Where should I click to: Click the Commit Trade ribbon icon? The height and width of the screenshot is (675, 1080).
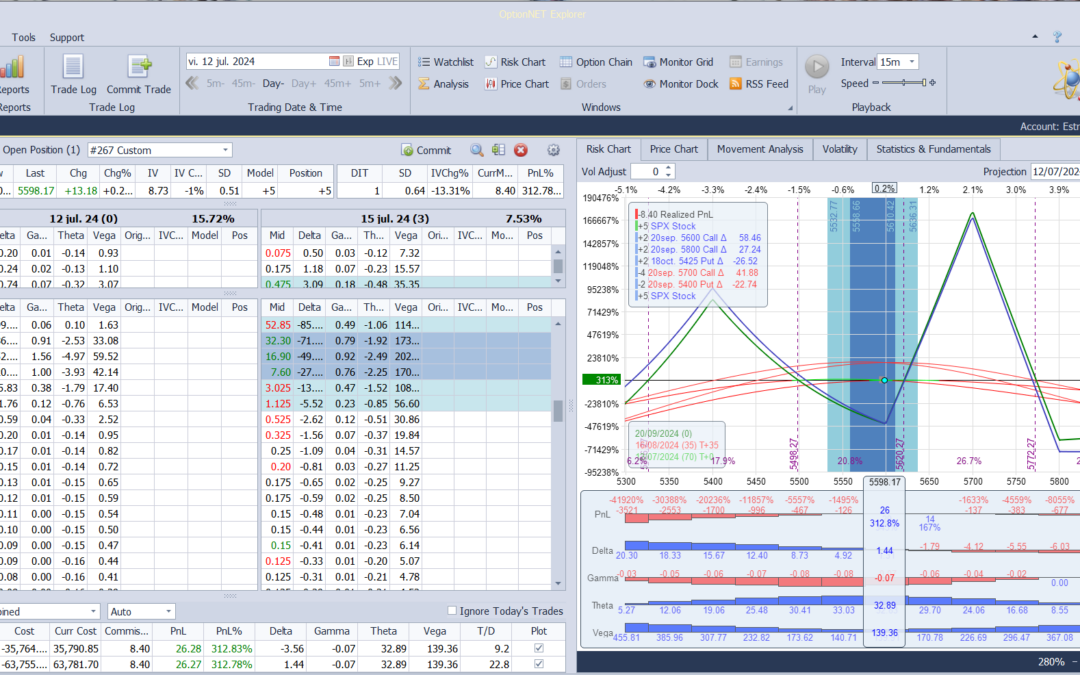point(139,67)
